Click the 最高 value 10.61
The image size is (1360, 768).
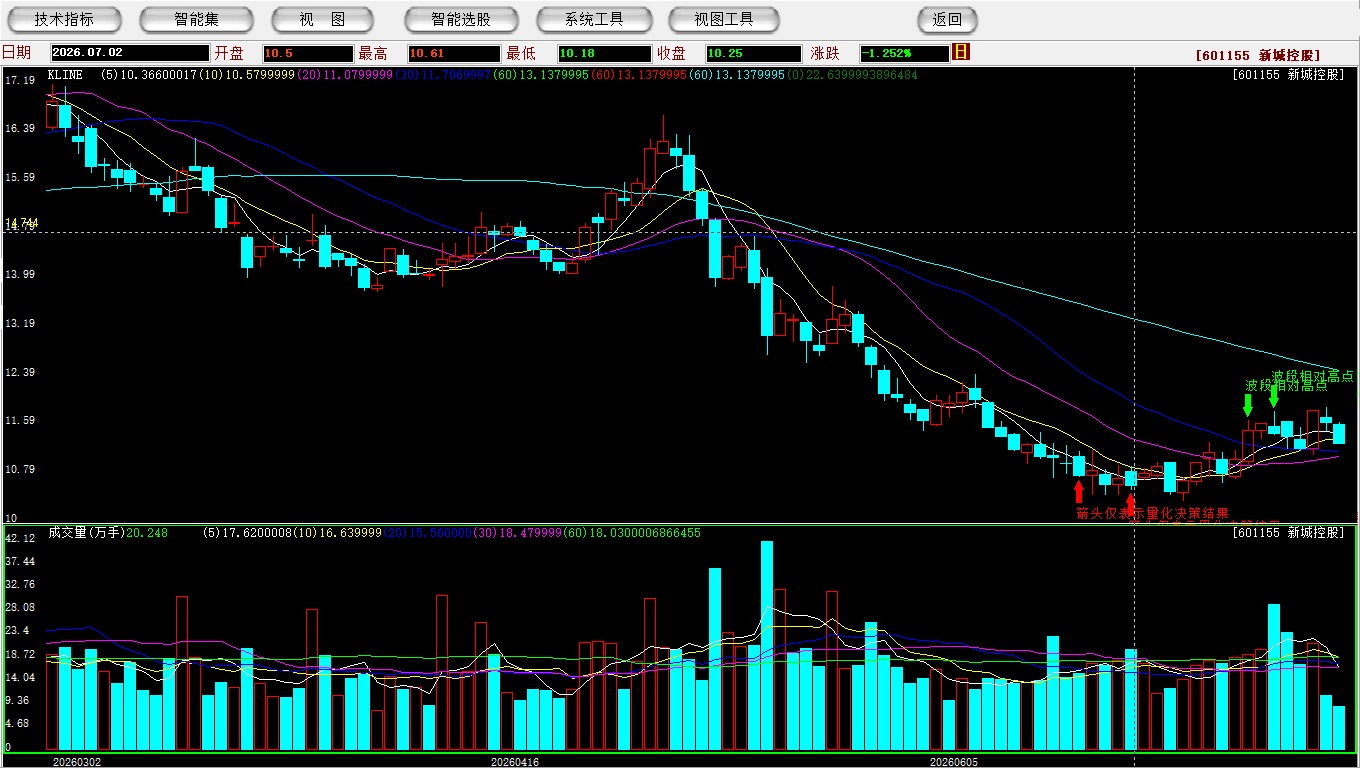[x=453, y=54]
